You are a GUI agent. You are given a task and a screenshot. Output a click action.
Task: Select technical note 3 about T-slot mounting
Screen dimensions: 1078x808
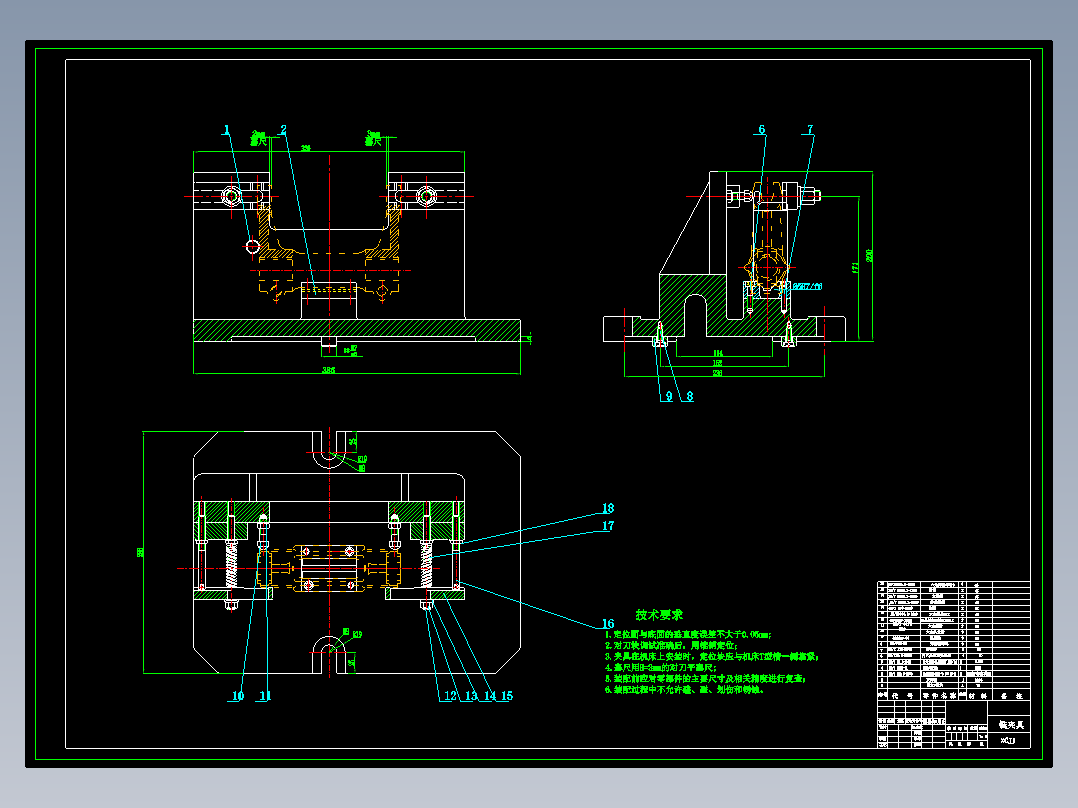click(x=712, y=657)
